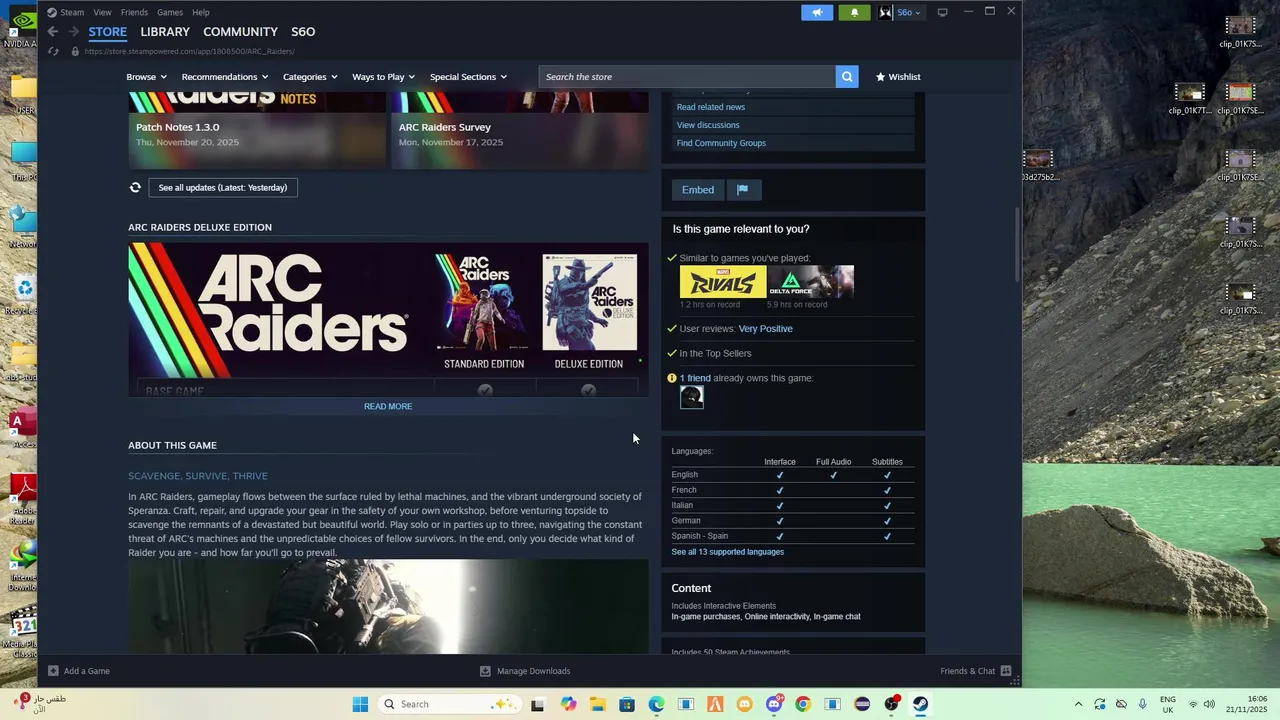
Task: Click See all updates button
Action: (x=222, y=187)
